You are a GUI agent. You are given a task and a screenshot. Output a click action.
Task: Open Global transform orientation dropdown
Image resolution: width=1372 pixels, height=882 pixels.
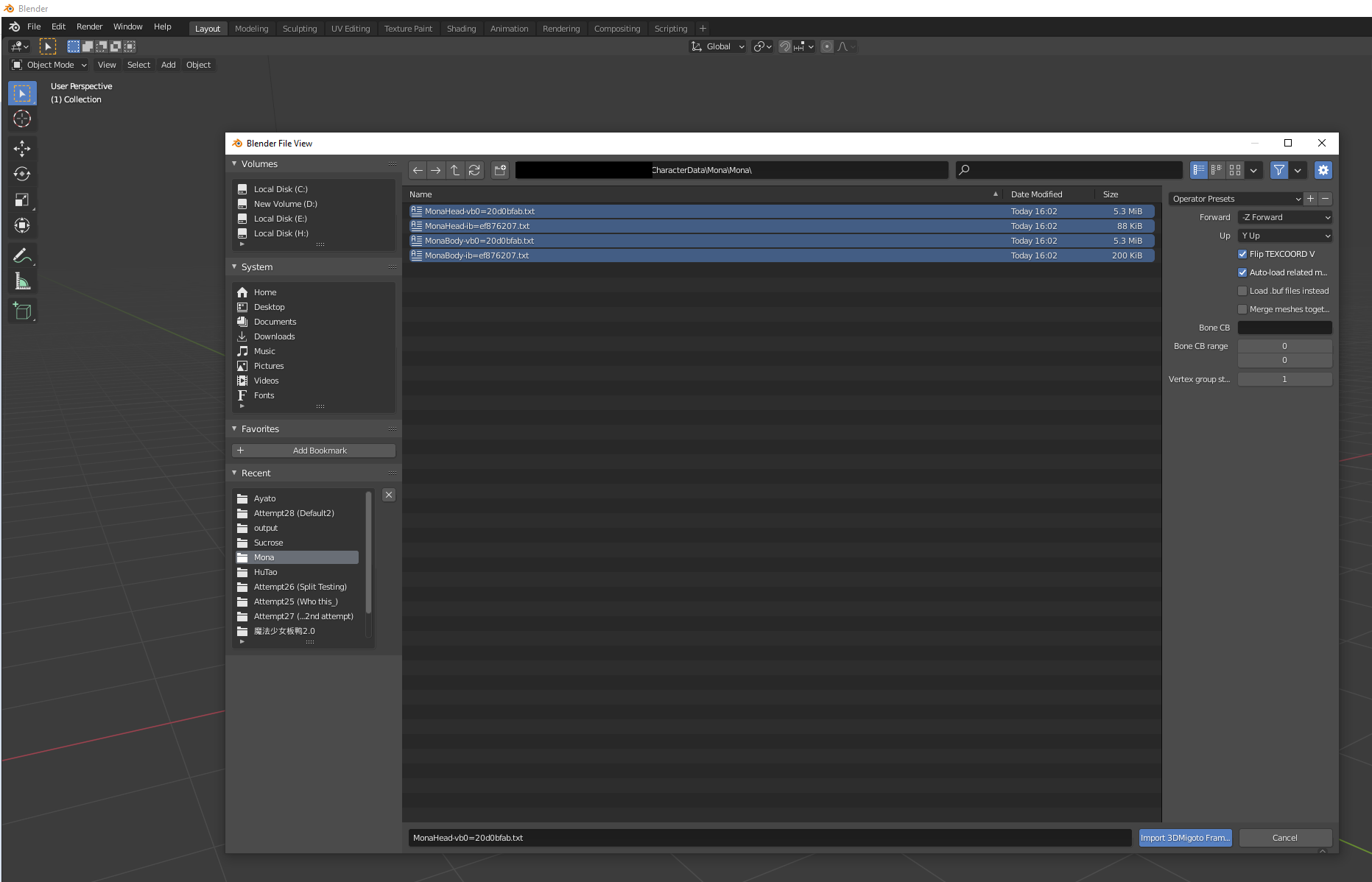717,46
